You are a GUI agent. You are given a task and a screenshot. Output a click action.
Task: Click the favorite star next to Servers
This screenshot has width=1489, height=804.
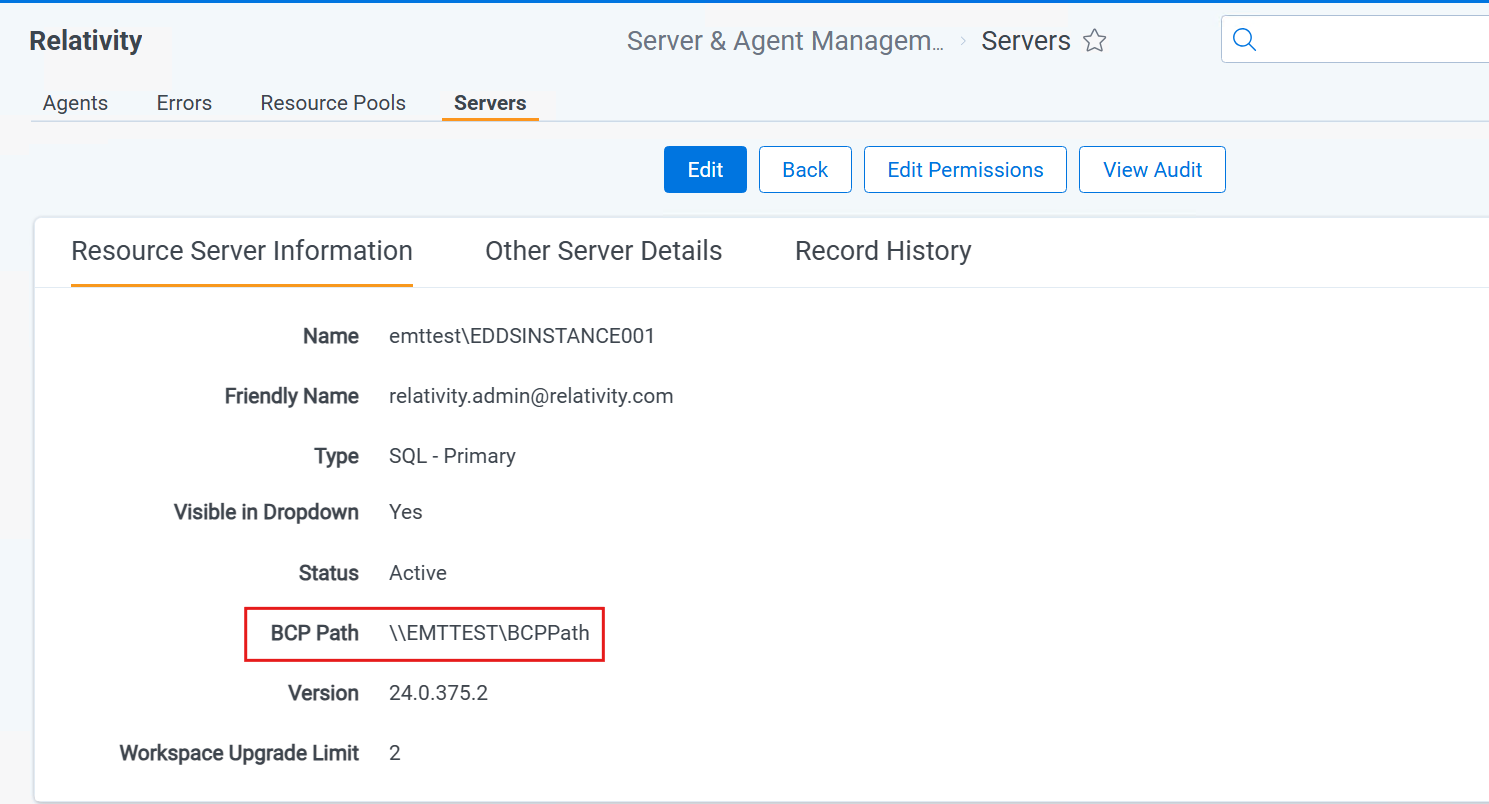(1095, 41)
